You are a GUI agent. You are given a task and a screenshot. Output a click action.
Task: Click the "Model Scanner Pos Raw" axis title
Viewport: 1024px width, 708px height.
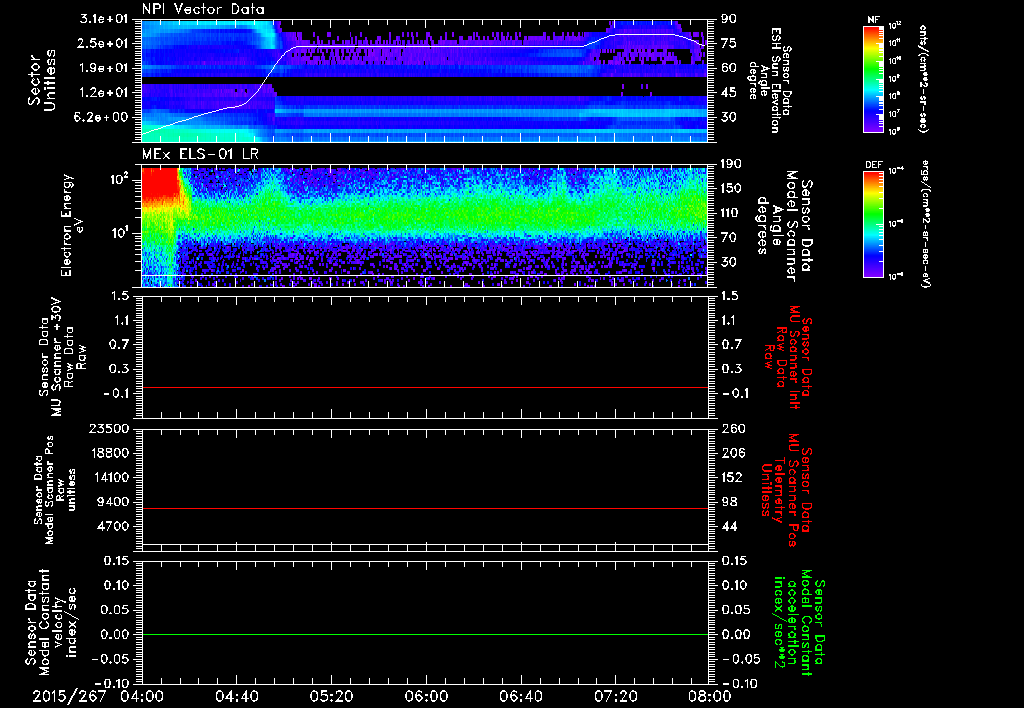click(x=54, y=490)
